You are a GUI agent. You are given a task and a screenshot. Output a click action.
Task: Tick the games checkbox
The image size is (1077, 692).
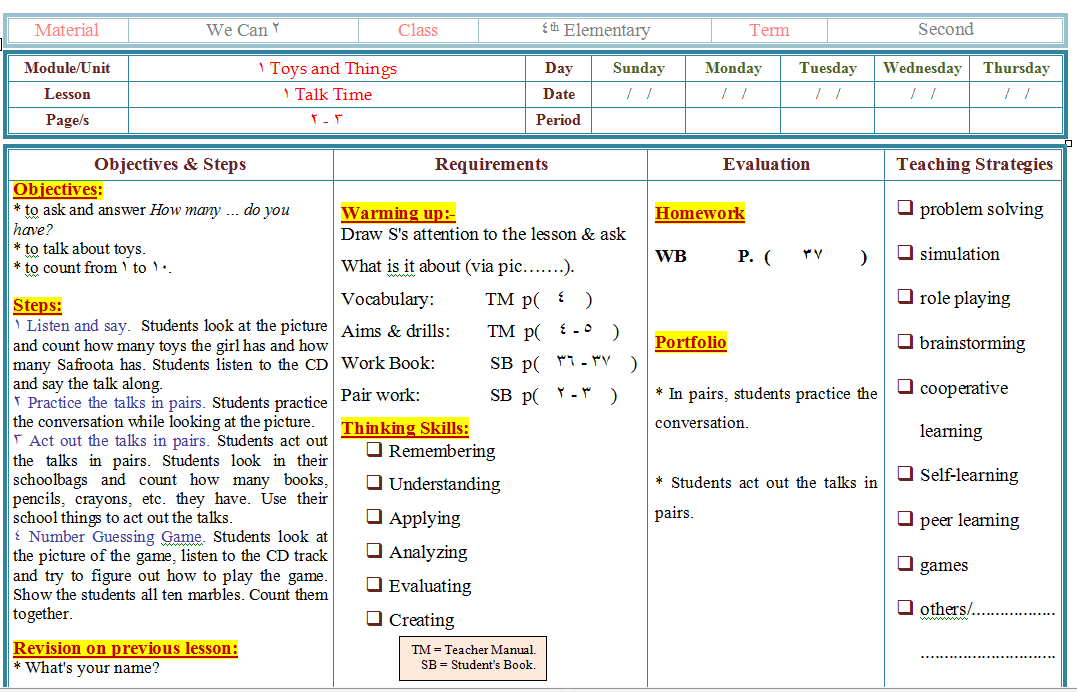pos(905,563)
